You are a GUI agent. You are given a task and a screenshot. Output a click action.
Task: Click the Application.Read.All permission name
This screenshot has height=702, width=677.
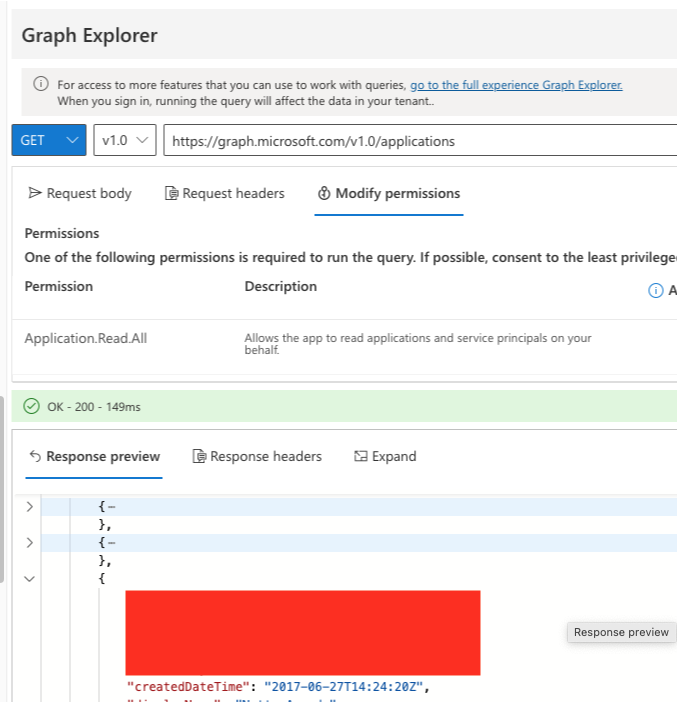click(86, 338)
